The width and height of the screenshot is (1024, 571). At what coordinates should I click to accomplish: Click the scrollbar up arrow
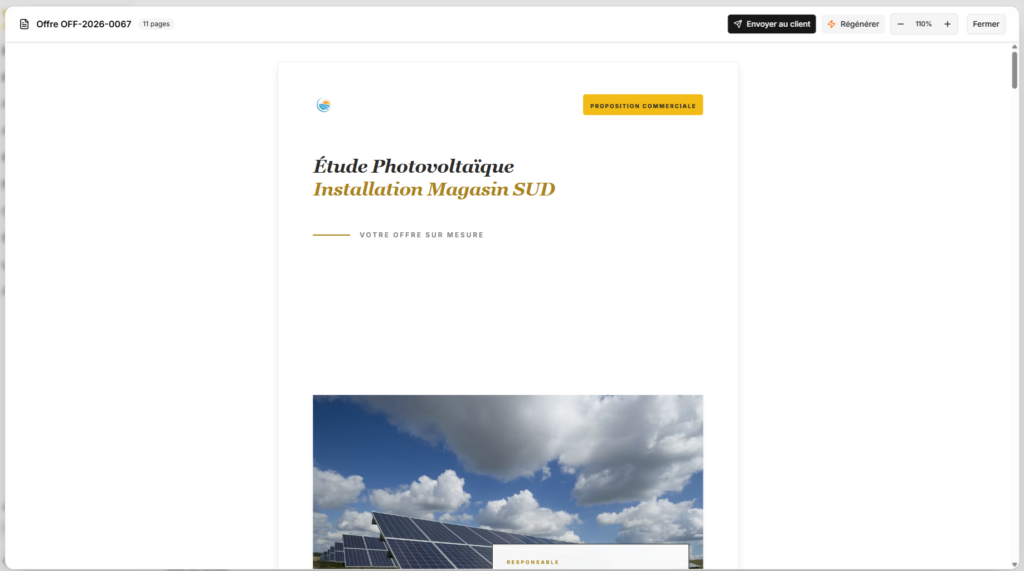tap(1014, 47)
